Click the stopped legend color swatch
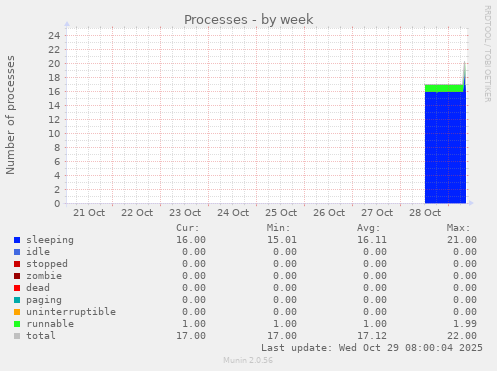497x371 pixels. tap(17, 264)
